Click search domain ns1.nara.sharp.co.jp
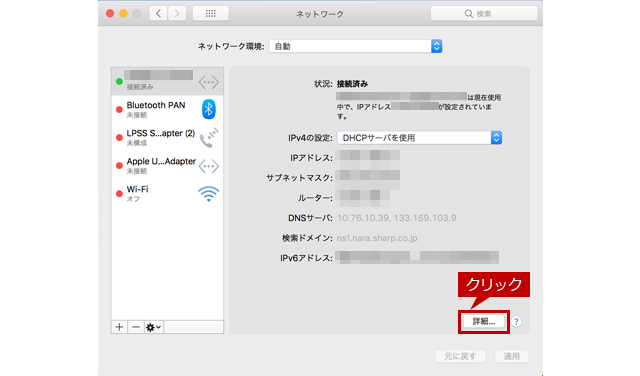640x376 pixels. coord(377,238)
